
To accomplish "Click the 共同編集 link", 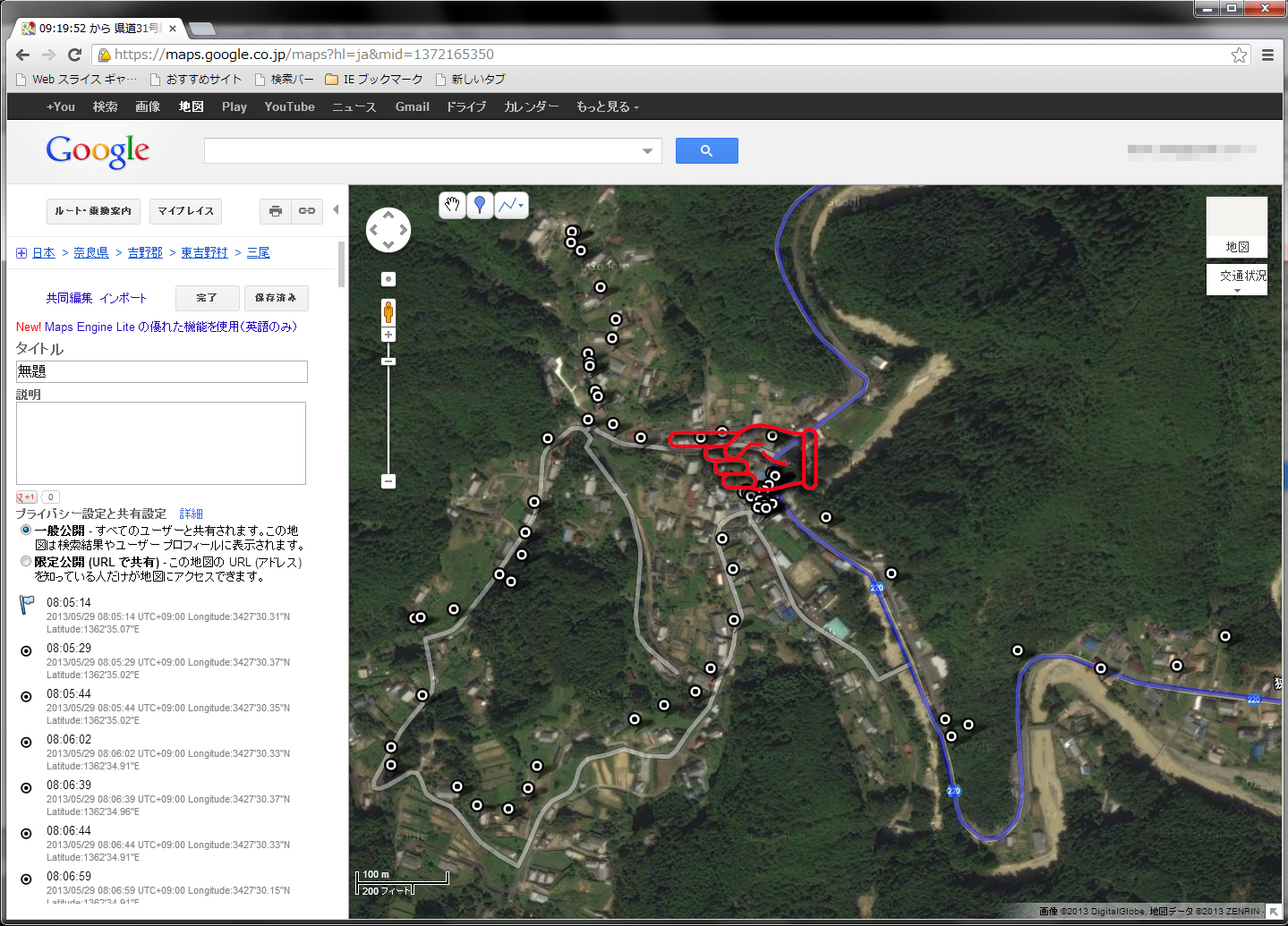I will (69, 298).
